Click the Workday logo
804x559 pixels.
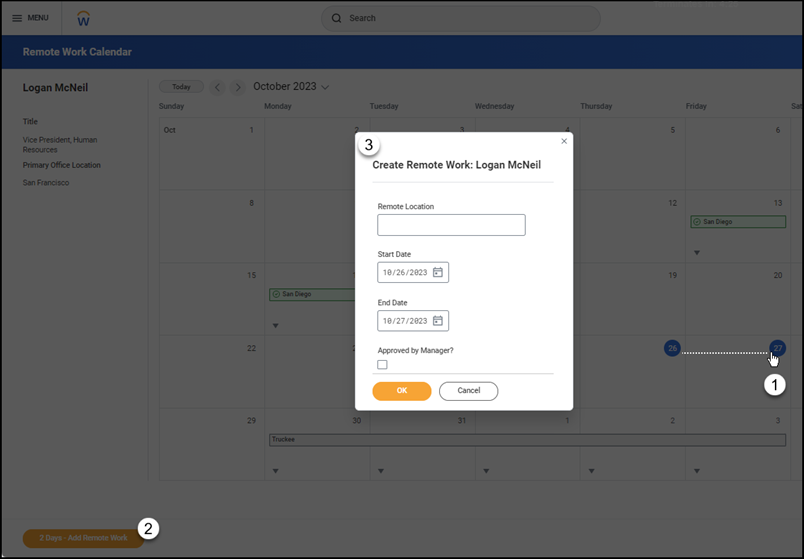tap(83, 18)
